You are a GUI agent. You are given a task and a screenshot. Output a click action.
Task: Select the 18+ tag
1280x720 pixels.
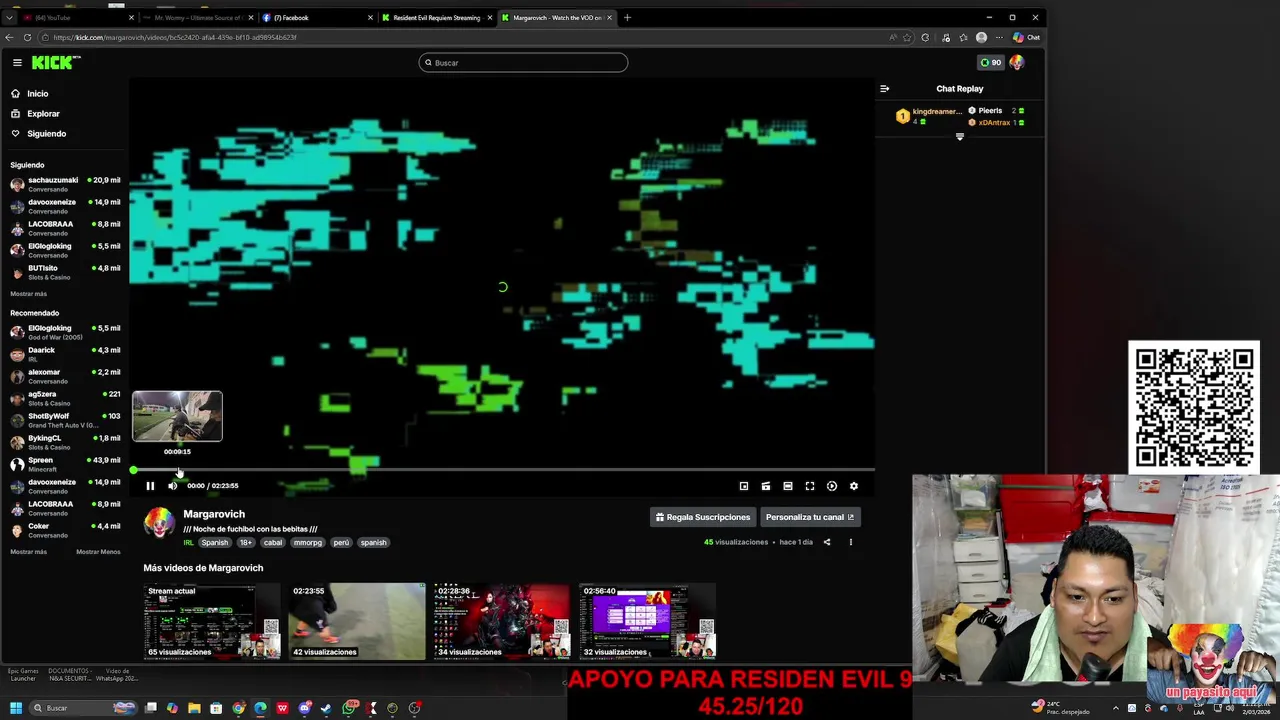246,543
